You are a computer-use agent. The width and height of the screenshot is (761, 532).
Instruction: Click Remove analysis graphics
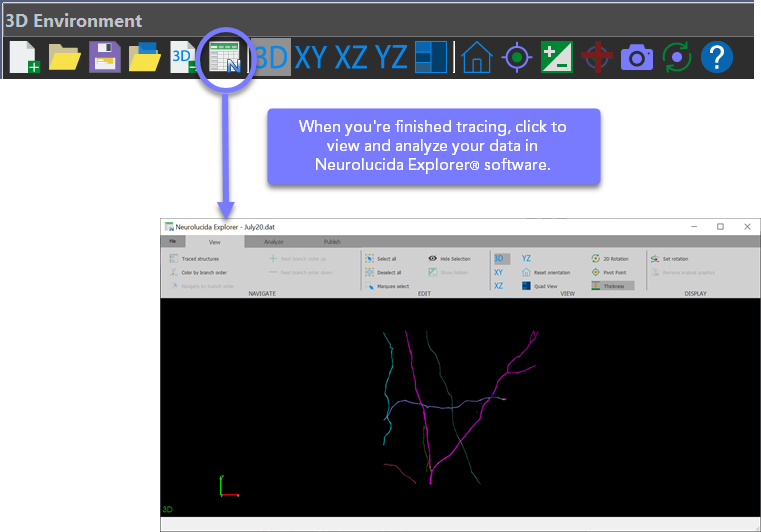tap(683, 272)
